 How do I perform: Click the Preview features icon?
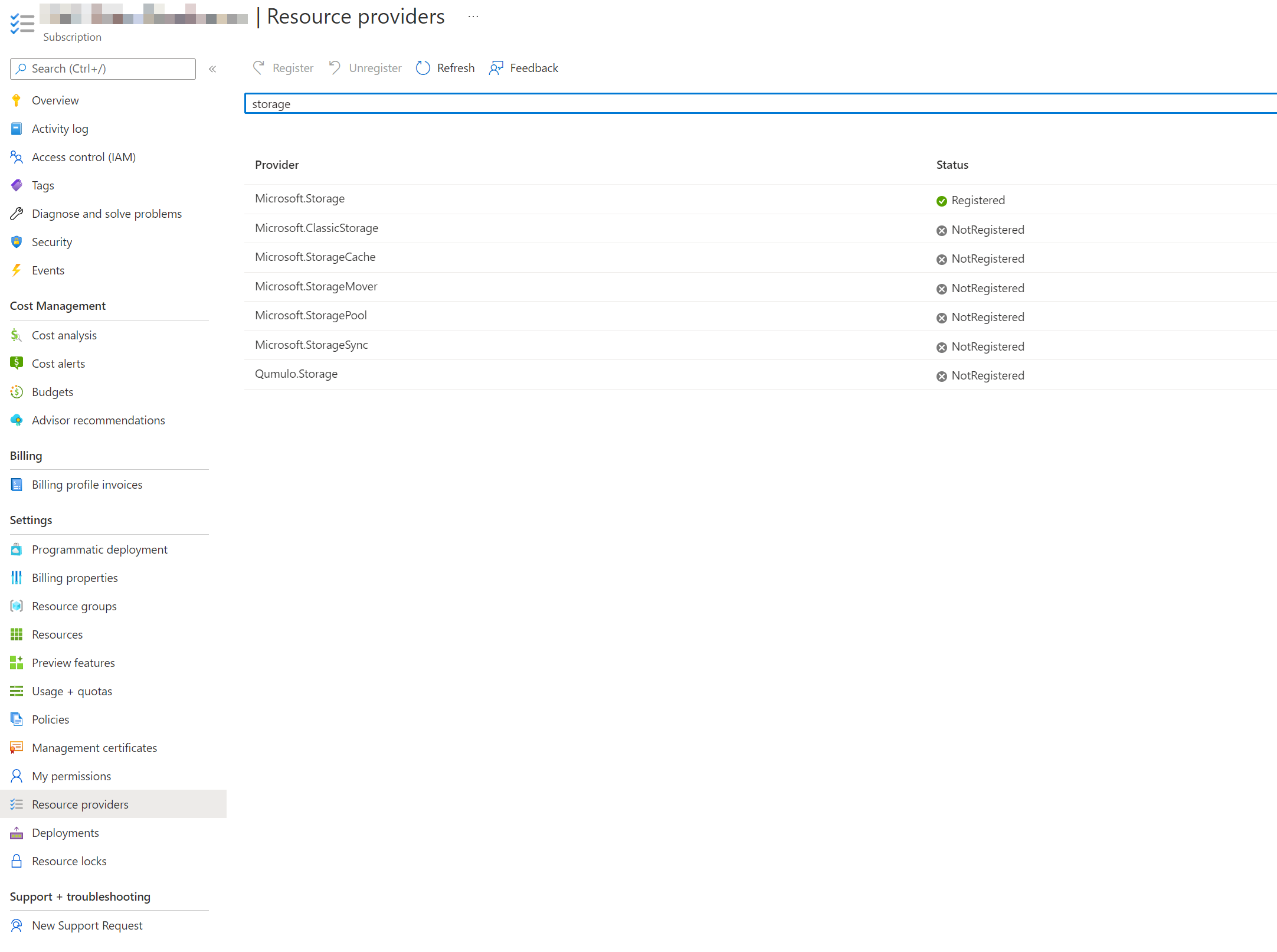tap(17, 663)
